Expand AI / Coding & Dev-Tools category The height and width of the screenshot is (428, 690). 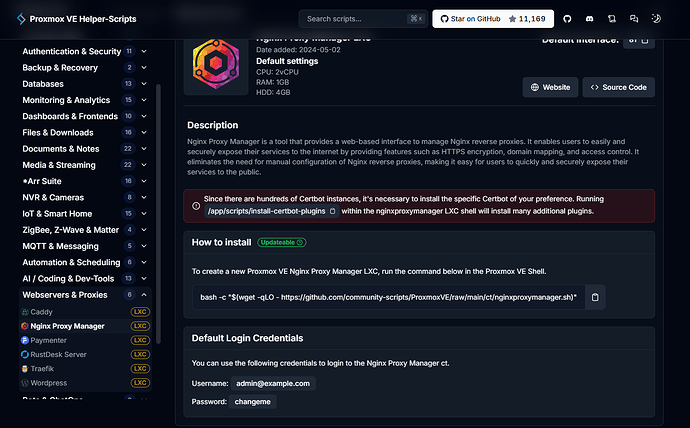point(84,279)
